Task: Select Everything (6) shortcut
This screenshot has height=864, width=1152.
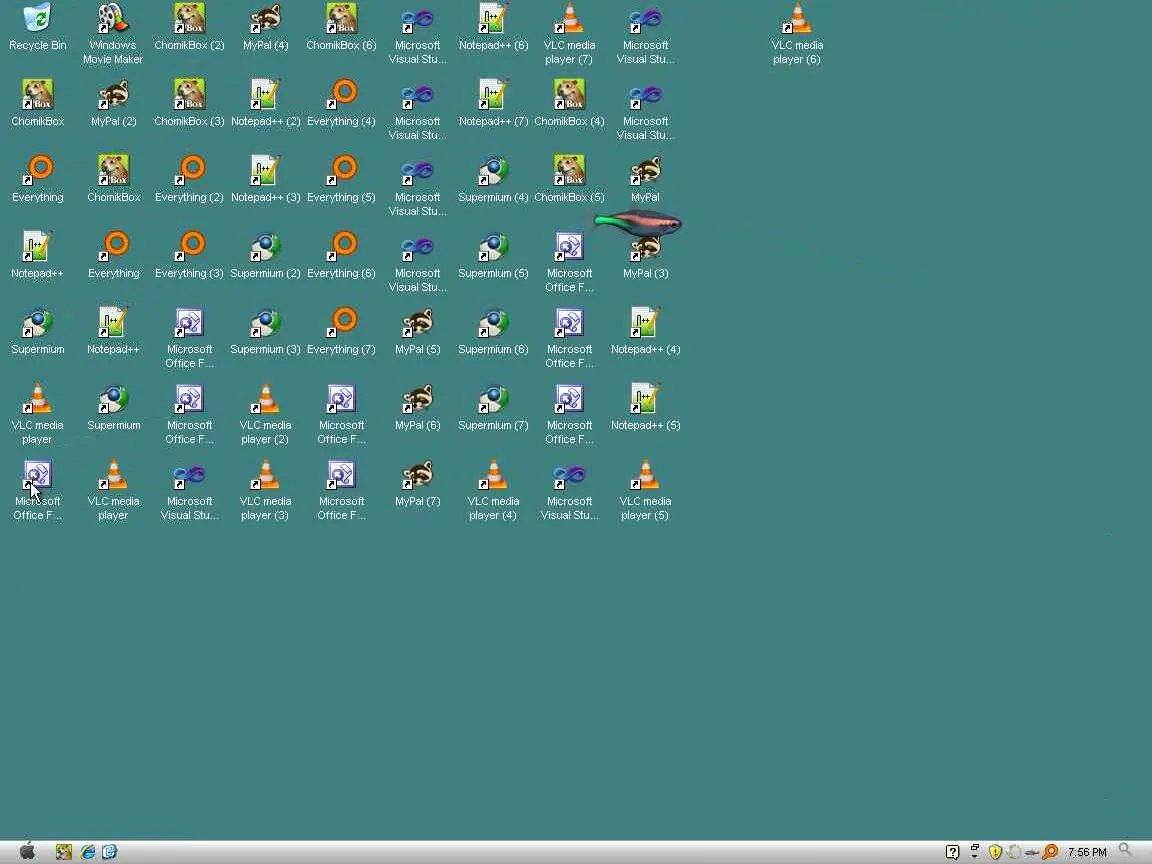Action: (342, 256)
